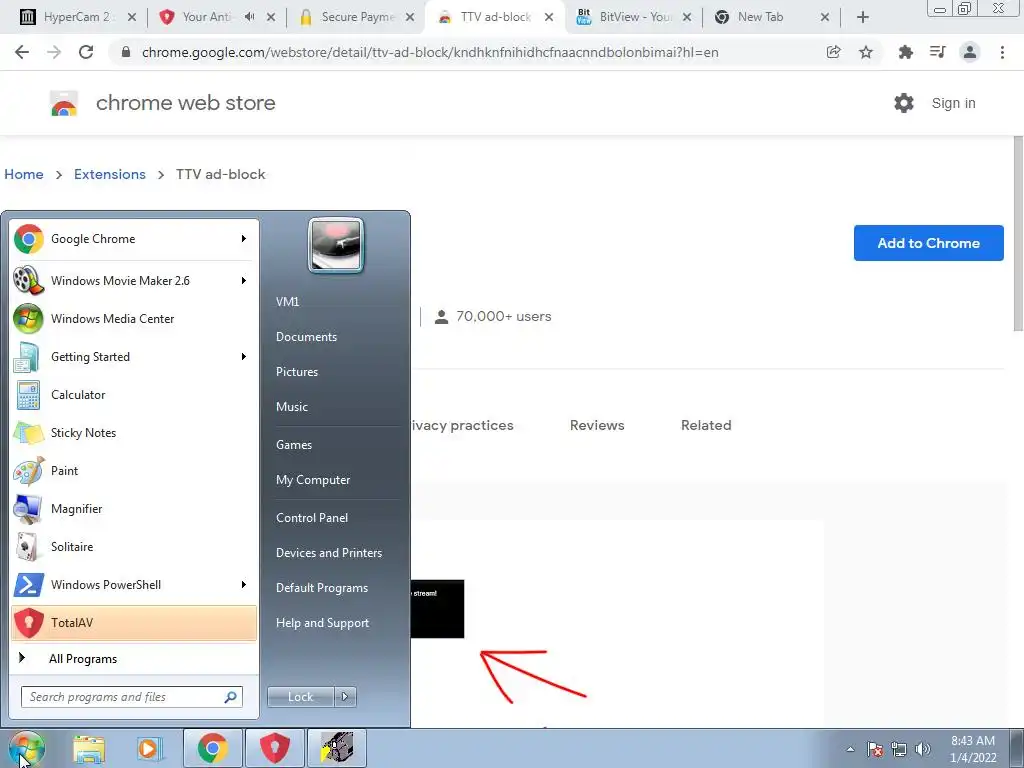Open media control icon in toolbar
The width and height of the screenshot is (1024, 768).
coord(937,52)
